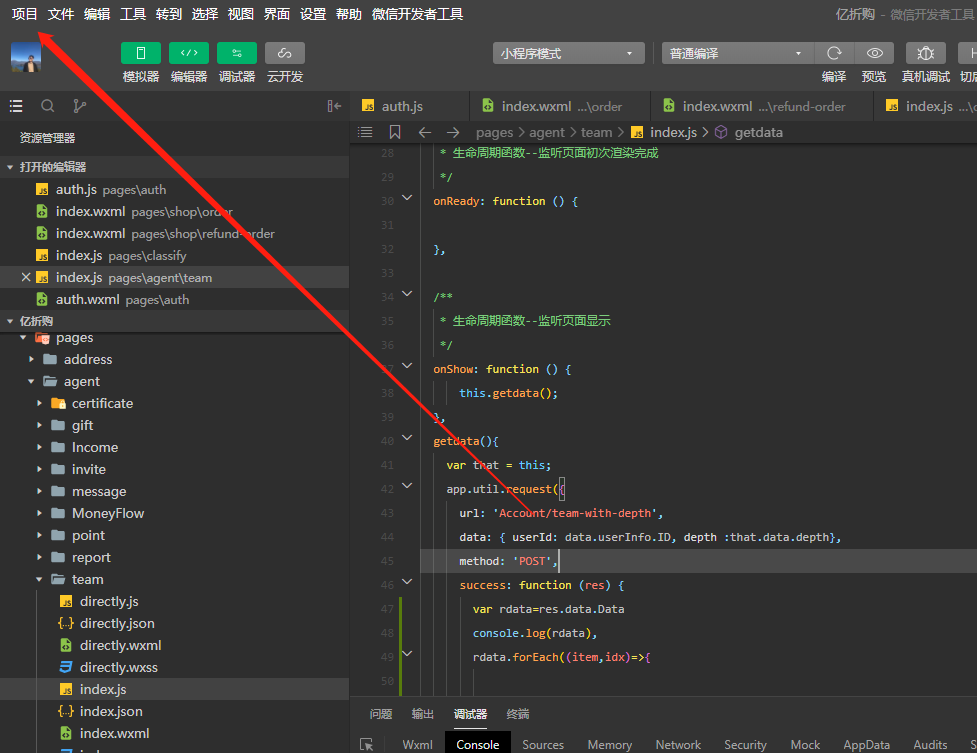The height and width of the screenshot is (753, 977).
Task: Click the compile refresh icon
Action: pyautogui.click(x=834, y=53)
